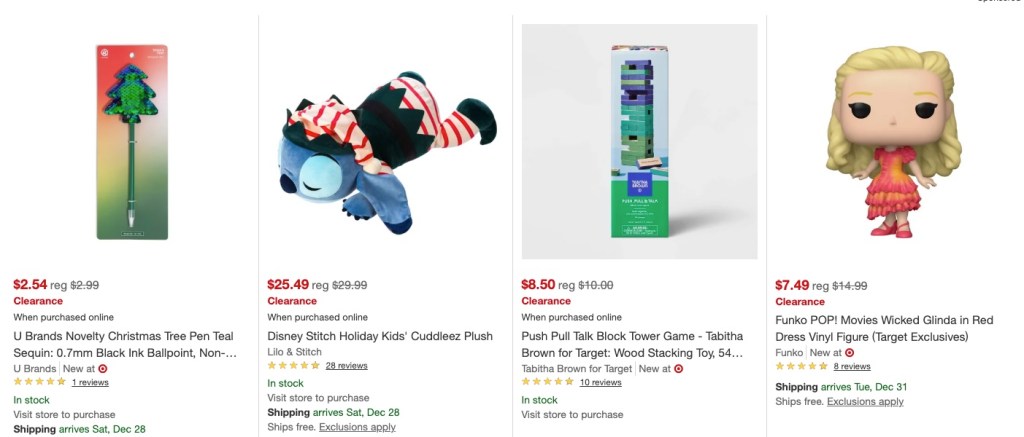The width and height of the screenshot is (1024, 437).
Task: View the Block Tower 10 reviews link
Action: click(x=600, y=382)
